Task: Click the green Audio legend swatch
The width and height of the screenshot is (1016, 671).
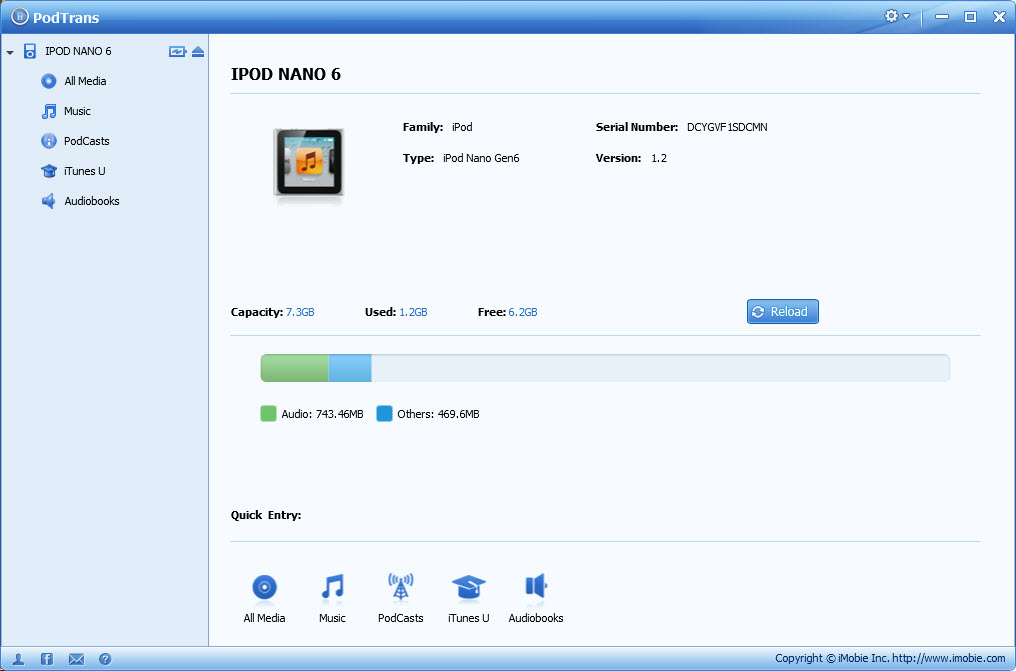Action: pos(268,414)
